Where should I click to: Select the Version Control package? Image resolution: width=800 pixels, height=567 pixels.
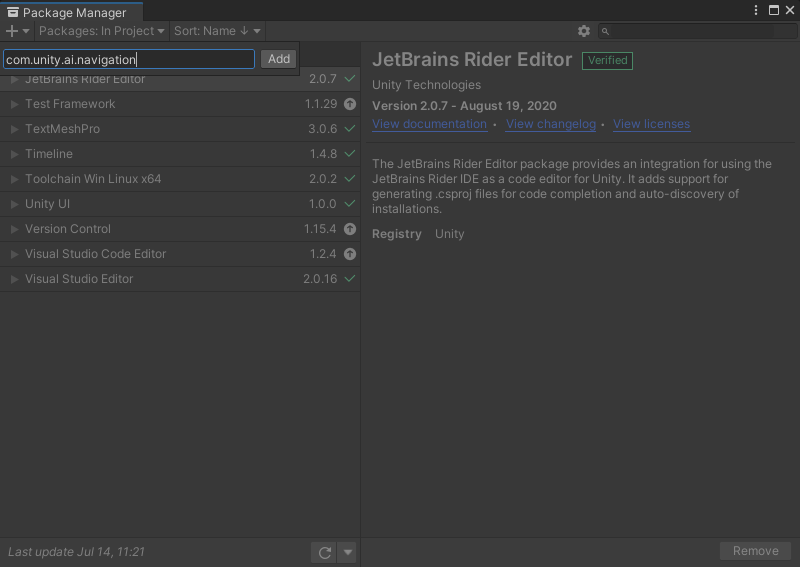pyautogui.click(x=180, y=229)
